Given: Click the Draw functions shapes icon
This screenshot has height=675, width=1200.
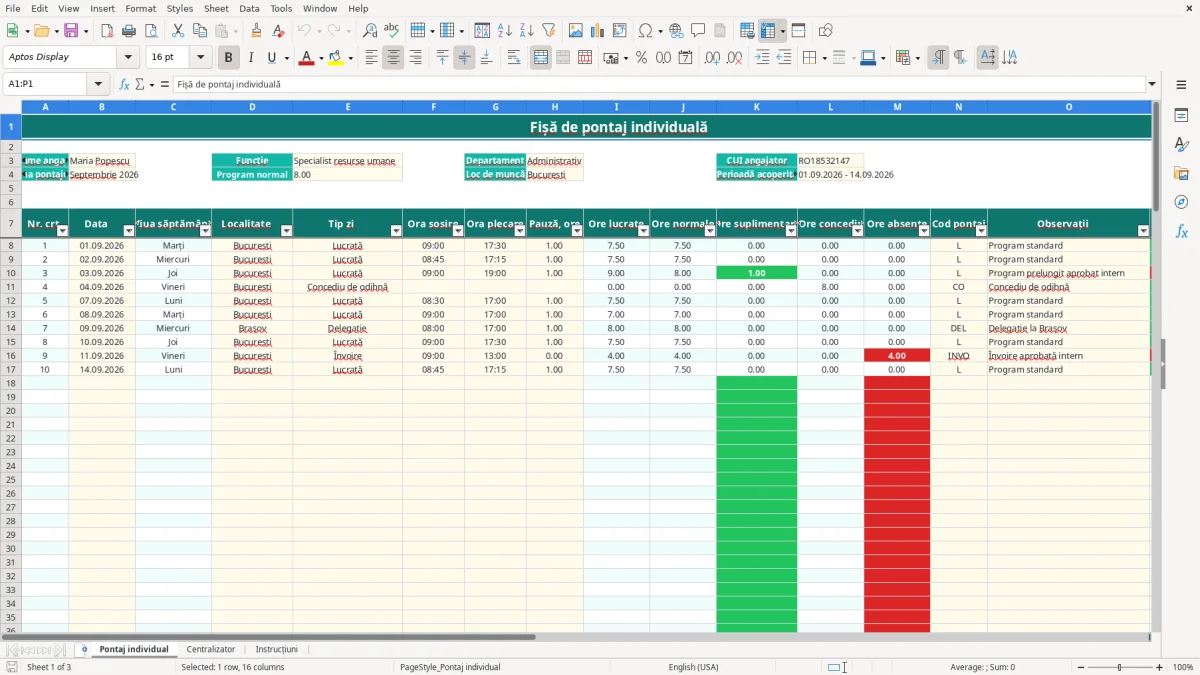Looking at the screenshot, I should pyautogui.click(x=825, y=31).
